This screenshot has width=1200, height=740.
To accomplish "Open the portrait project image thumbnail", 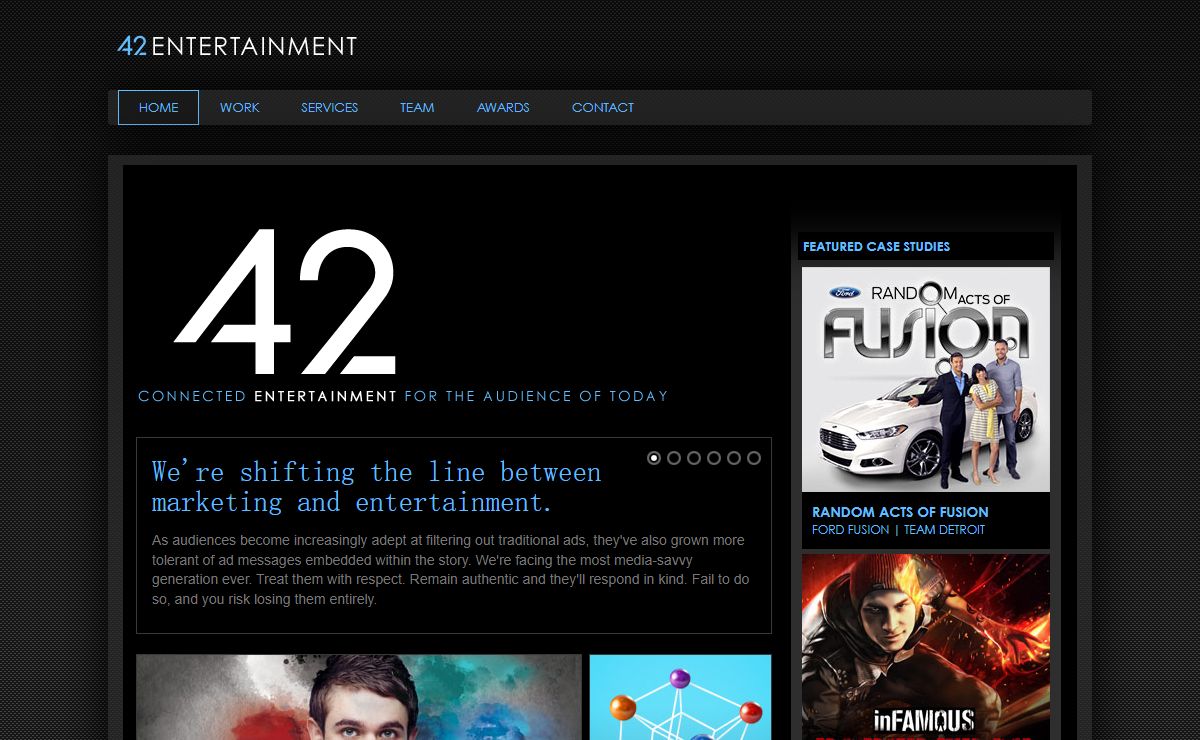I will [x=359, y=697].
